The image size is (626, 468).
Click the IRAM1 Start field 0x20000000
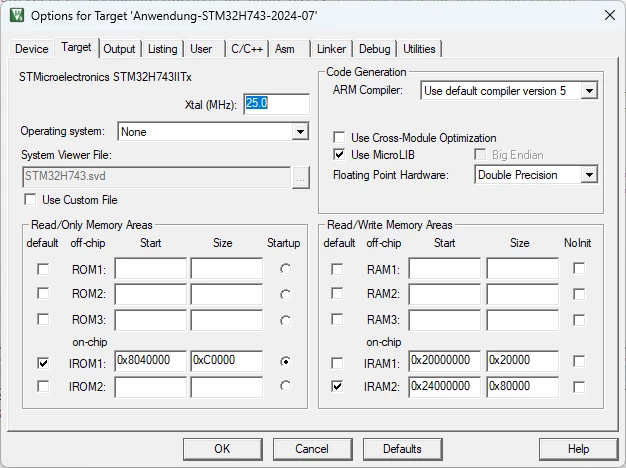tap(445, 361)
